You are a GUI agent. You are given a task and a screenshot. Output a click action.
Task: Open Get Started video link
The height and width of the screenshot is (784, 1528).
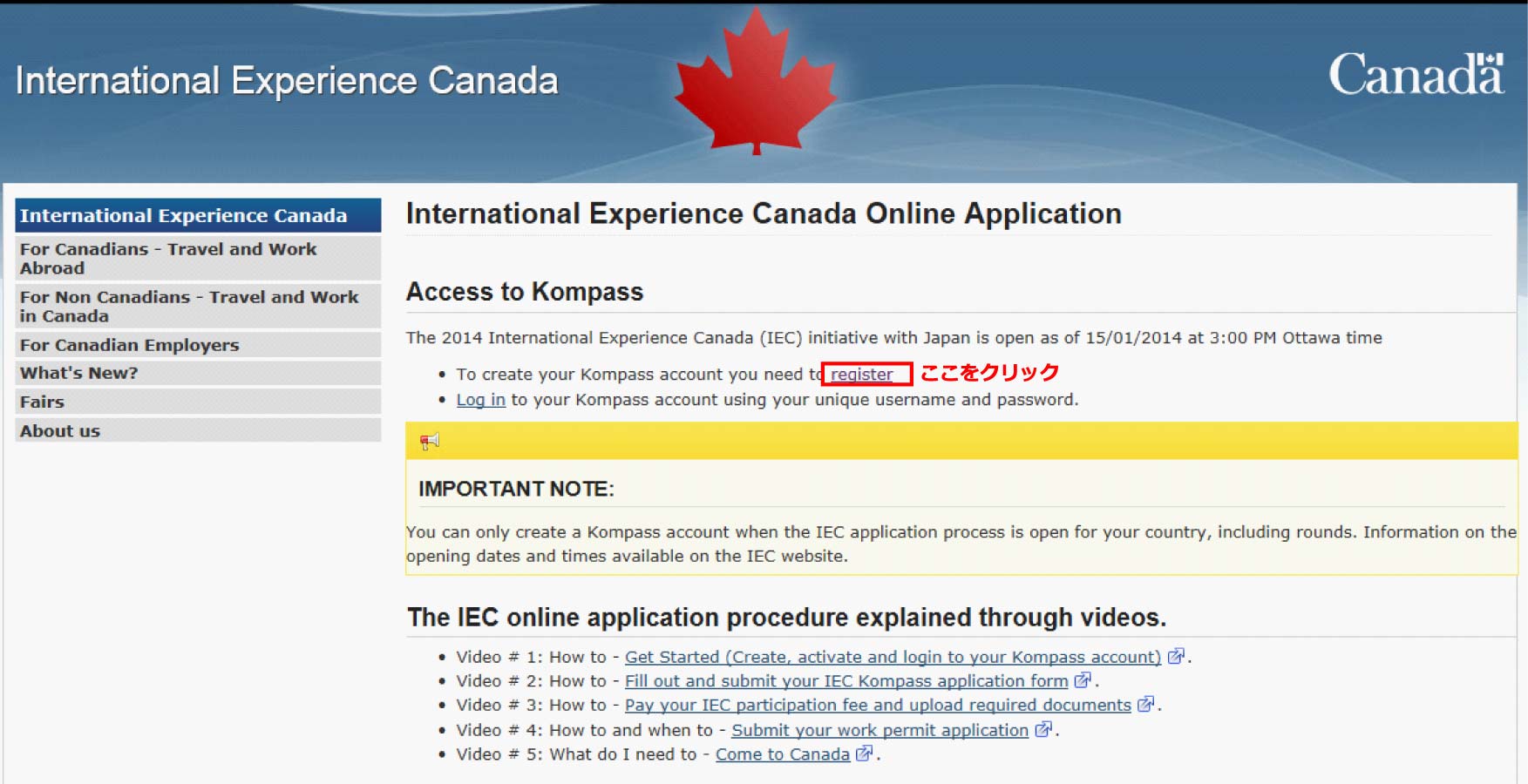pos(893,657)
